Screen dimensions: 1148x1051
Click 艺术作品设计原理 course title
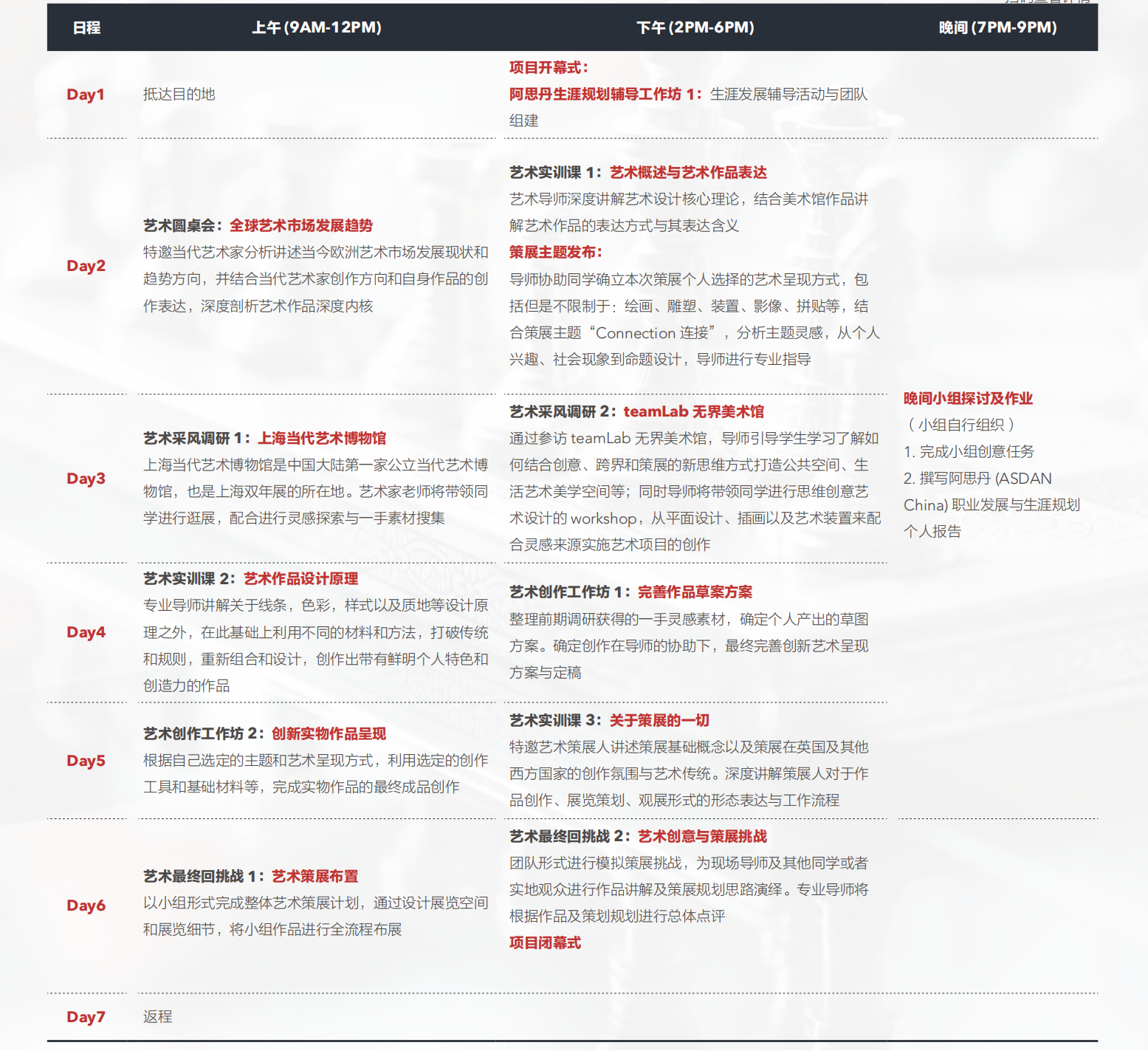(x=301, y=579)
